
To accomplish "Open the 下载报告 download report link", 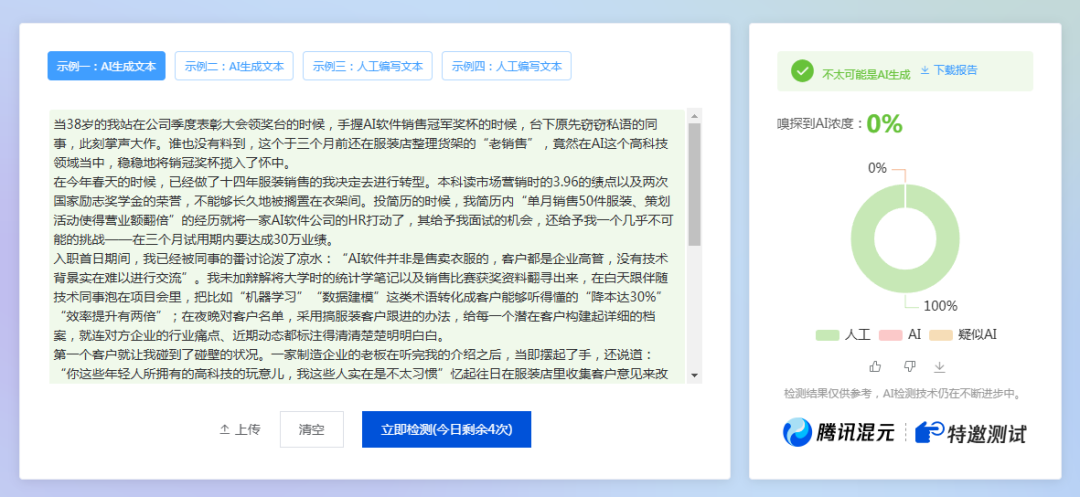I will [x=955, y=71].
